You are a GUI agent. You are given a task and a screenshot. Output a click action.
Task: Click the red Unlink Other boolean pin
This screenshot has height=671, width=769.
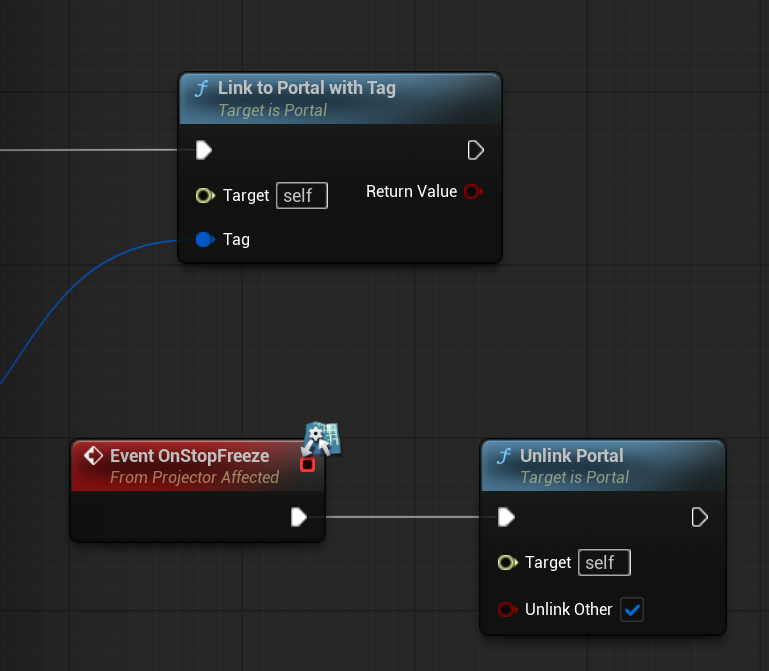[x=508, y=610]
